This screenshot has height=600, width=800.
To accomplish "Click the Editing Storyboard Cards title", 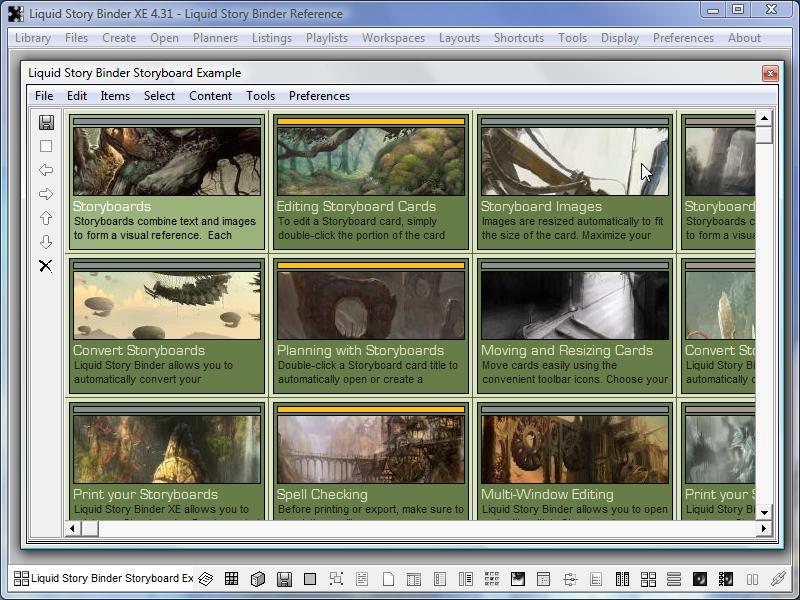I will pyautogui.click(x=356, y=207).
